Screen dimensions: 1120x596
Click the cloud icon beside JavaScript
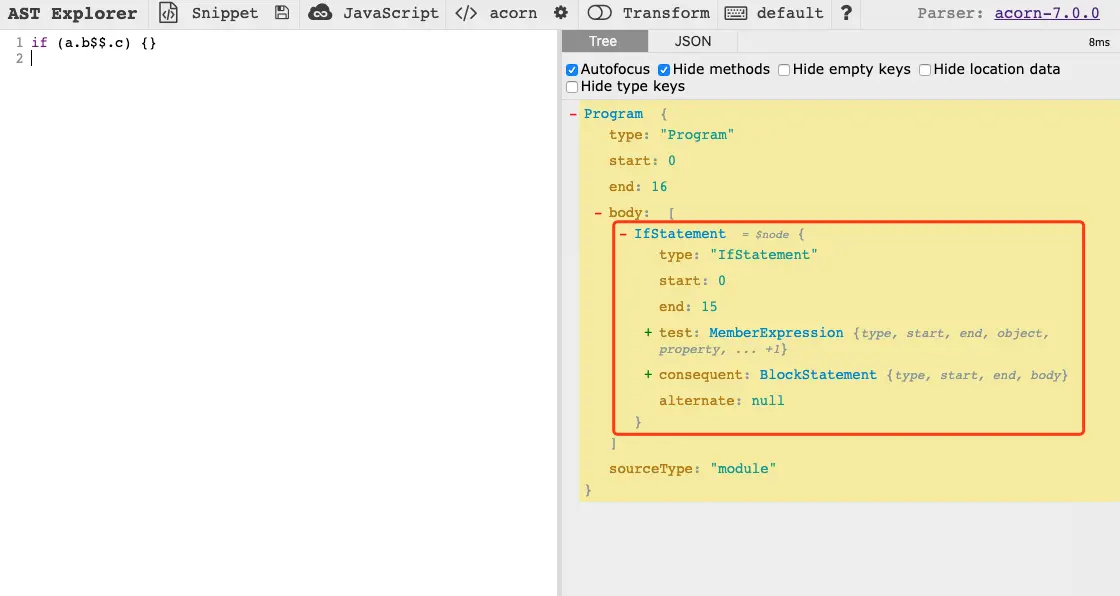(320, 13)
